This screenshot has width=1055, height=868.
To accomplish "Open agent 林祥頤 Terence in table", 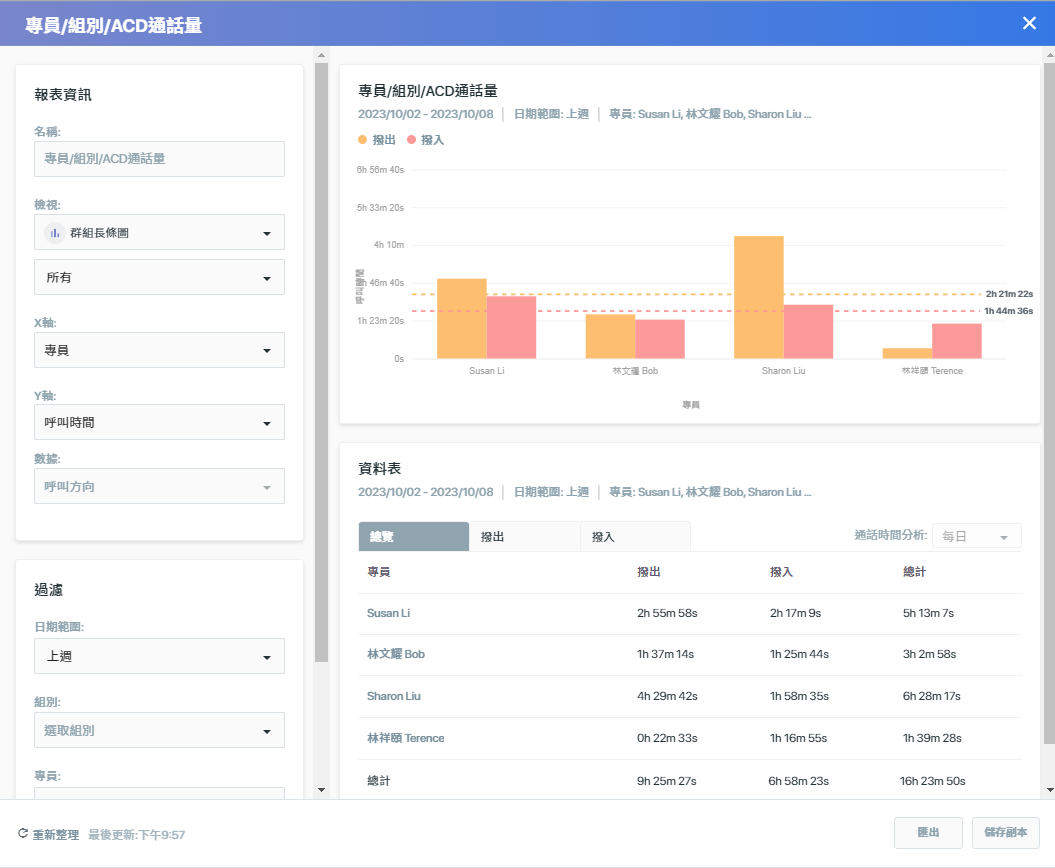I will (405, 738).
